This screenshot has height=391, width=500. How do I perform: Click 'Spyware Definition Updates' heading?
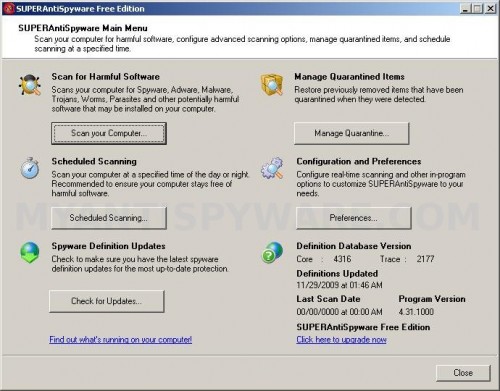pyautogui.click(x=108, y=246)
